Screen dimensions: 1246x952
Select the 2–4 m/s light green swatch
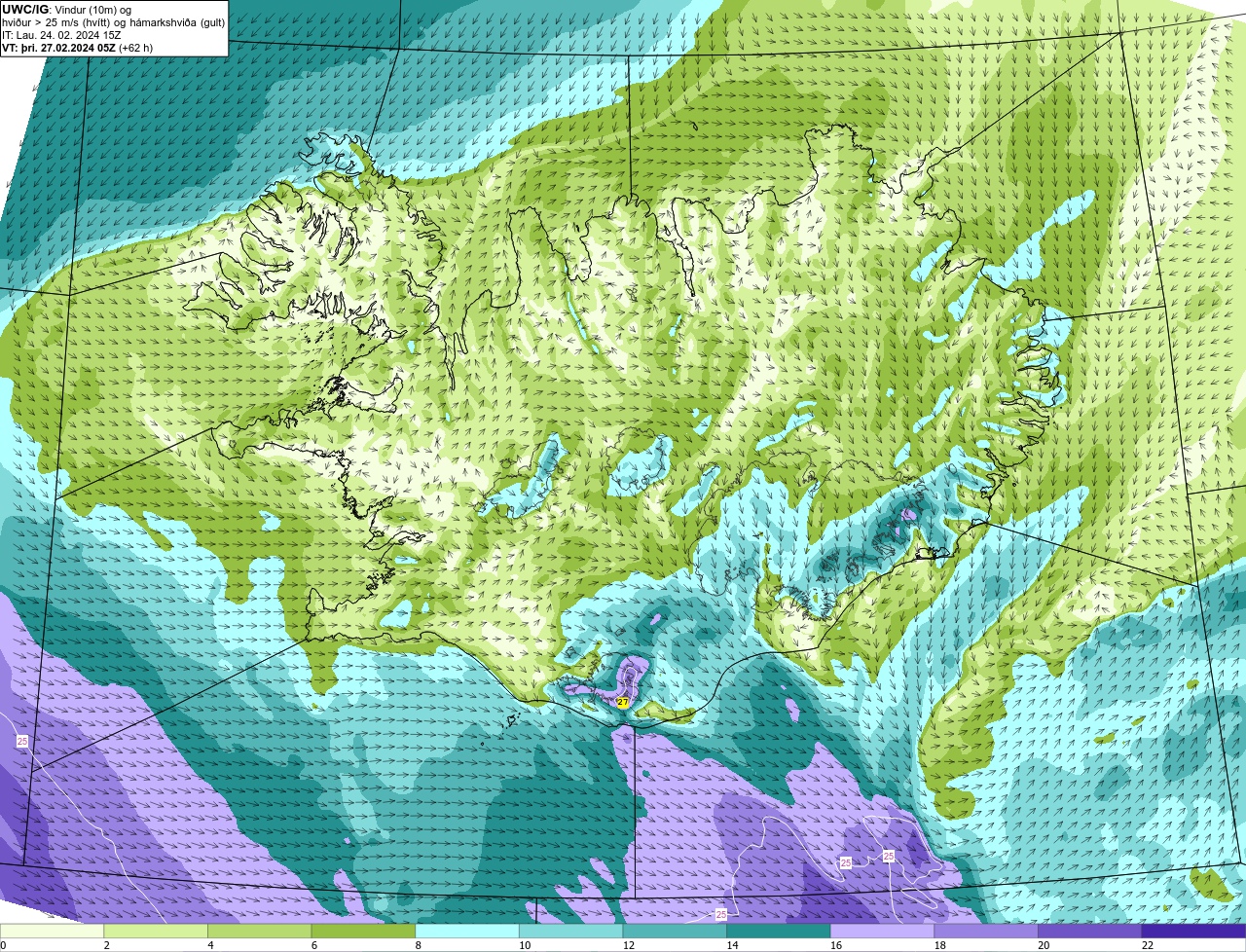[156, 931]
